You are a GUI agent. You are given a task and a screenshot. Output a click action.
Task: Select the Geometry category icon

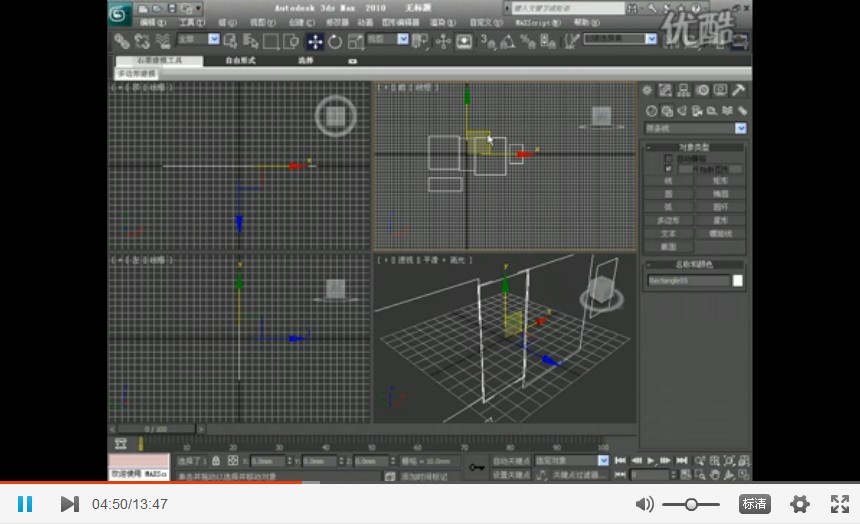(x=651, y=111)
